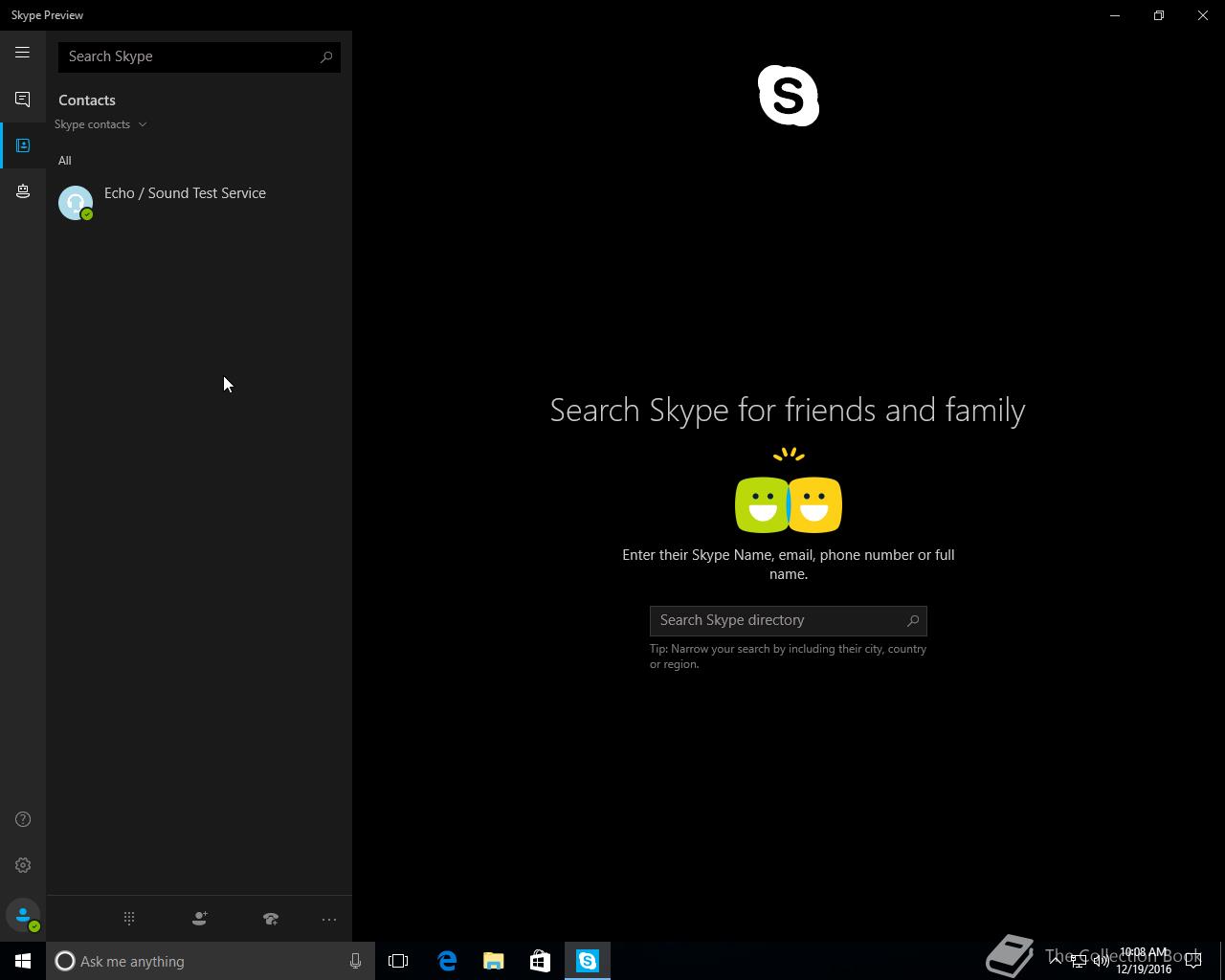Open Help from the sidebar
1225x980 pixels.
click(23, 819)
